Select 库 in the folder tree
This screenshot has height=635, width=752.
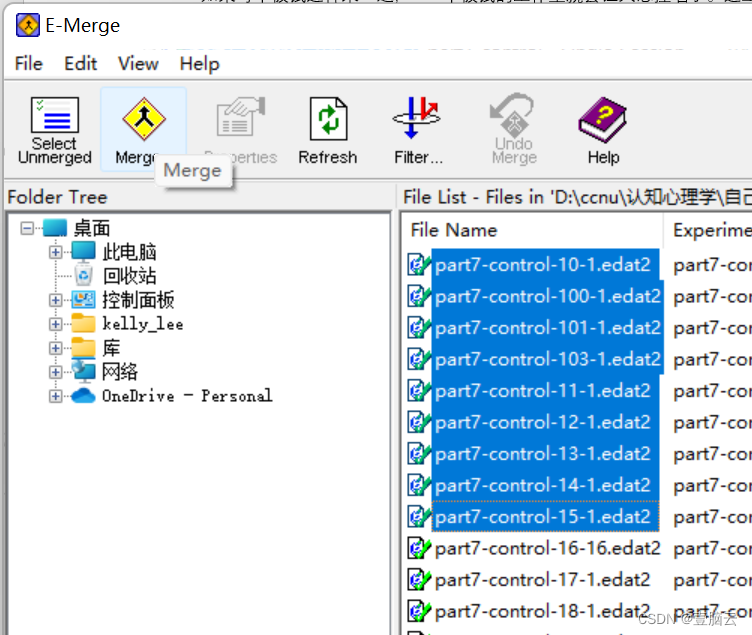(111, 348)
